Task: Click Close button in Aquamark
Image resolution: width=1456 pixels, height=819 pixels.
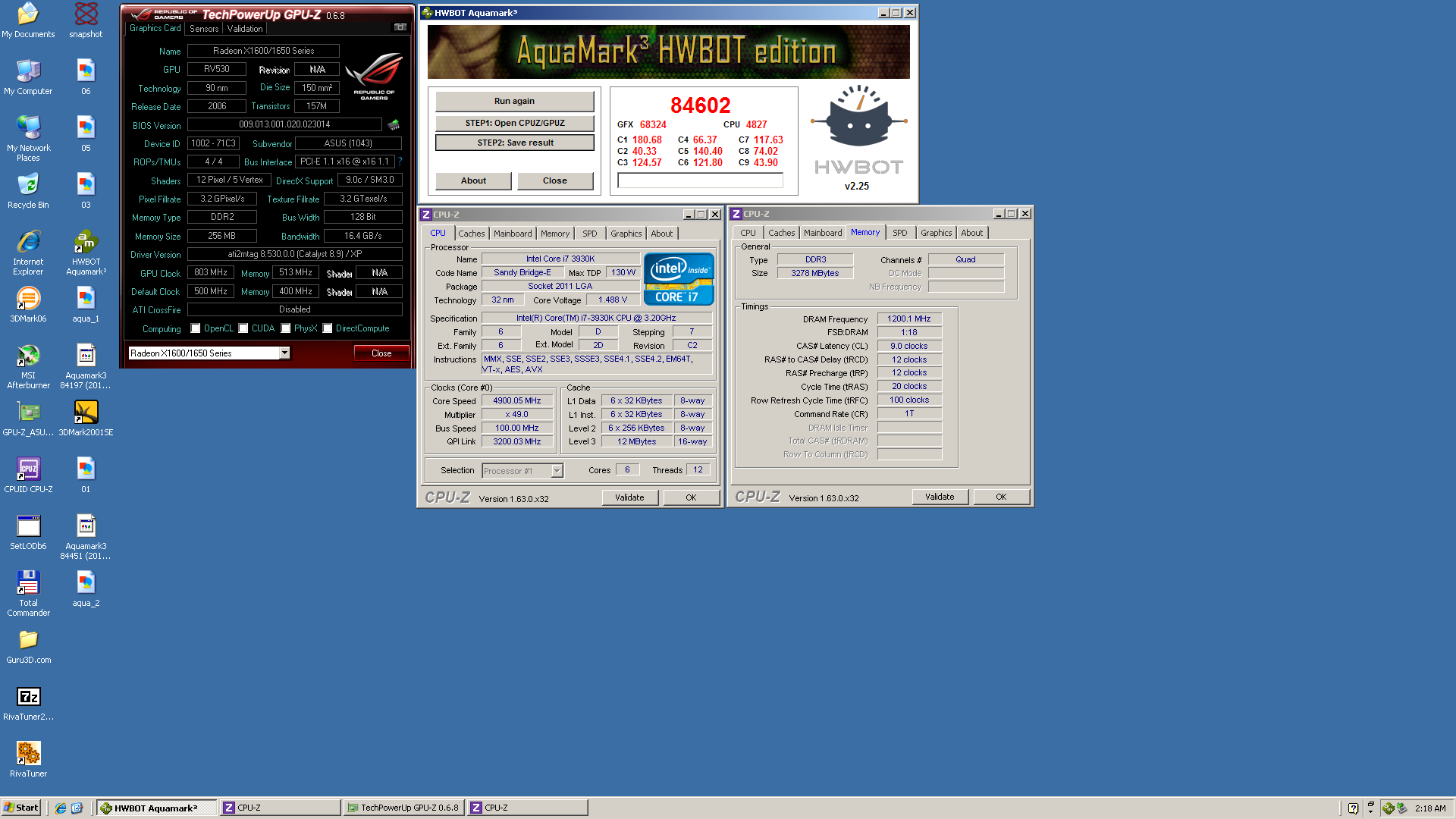Action: (x=554, y=180)
